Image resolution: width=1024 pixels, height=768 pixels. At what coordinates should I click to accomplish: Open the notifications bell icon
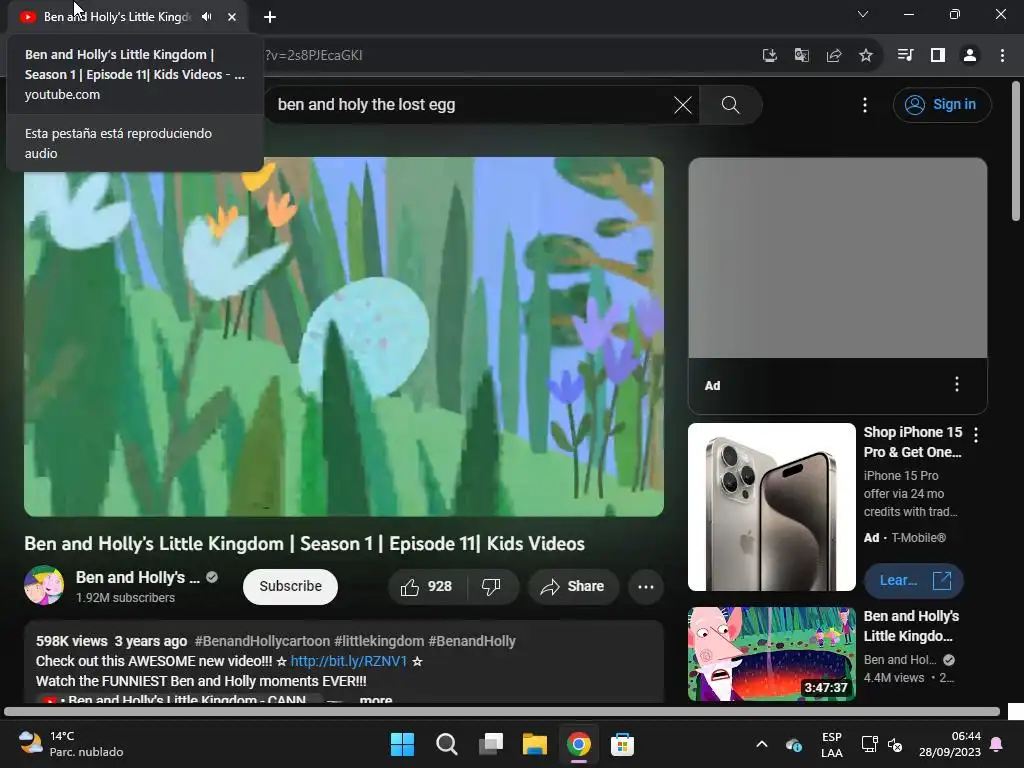(x=997, y=744)
